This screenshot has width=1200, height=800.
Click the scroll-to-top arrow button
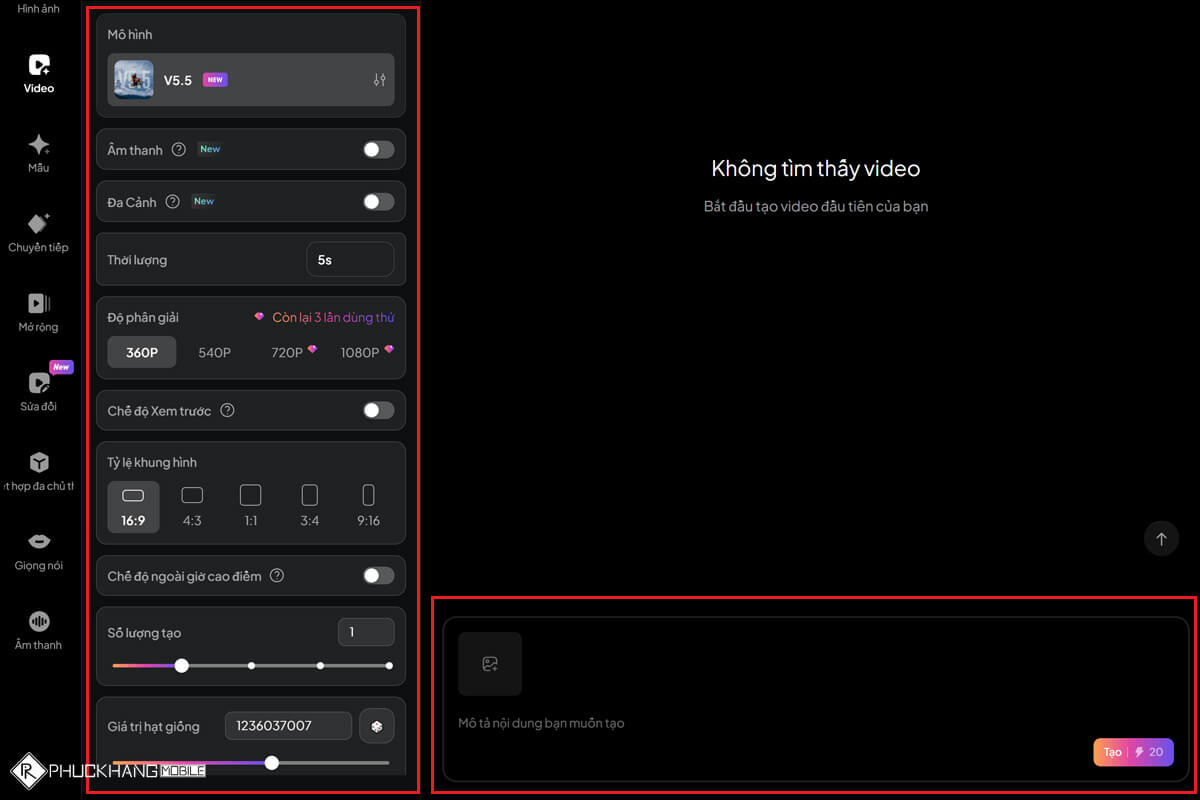1161,538
